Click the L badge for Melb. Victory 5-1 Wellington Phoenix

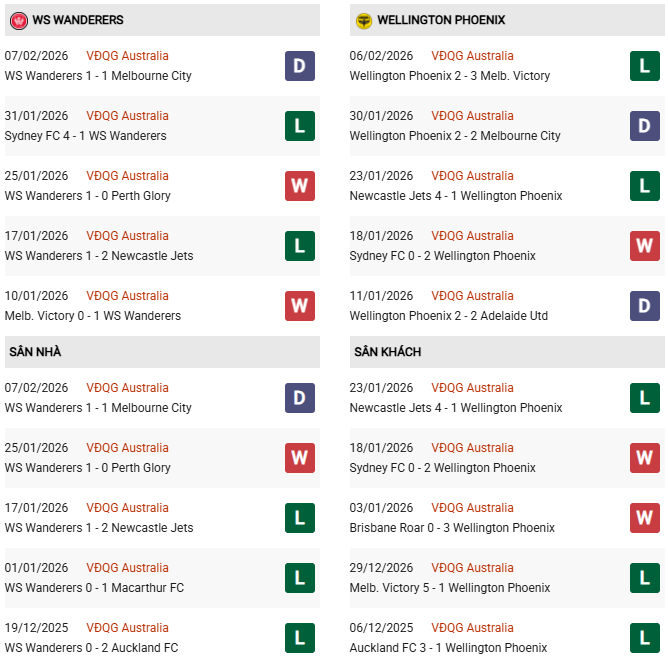click(645, 578)
